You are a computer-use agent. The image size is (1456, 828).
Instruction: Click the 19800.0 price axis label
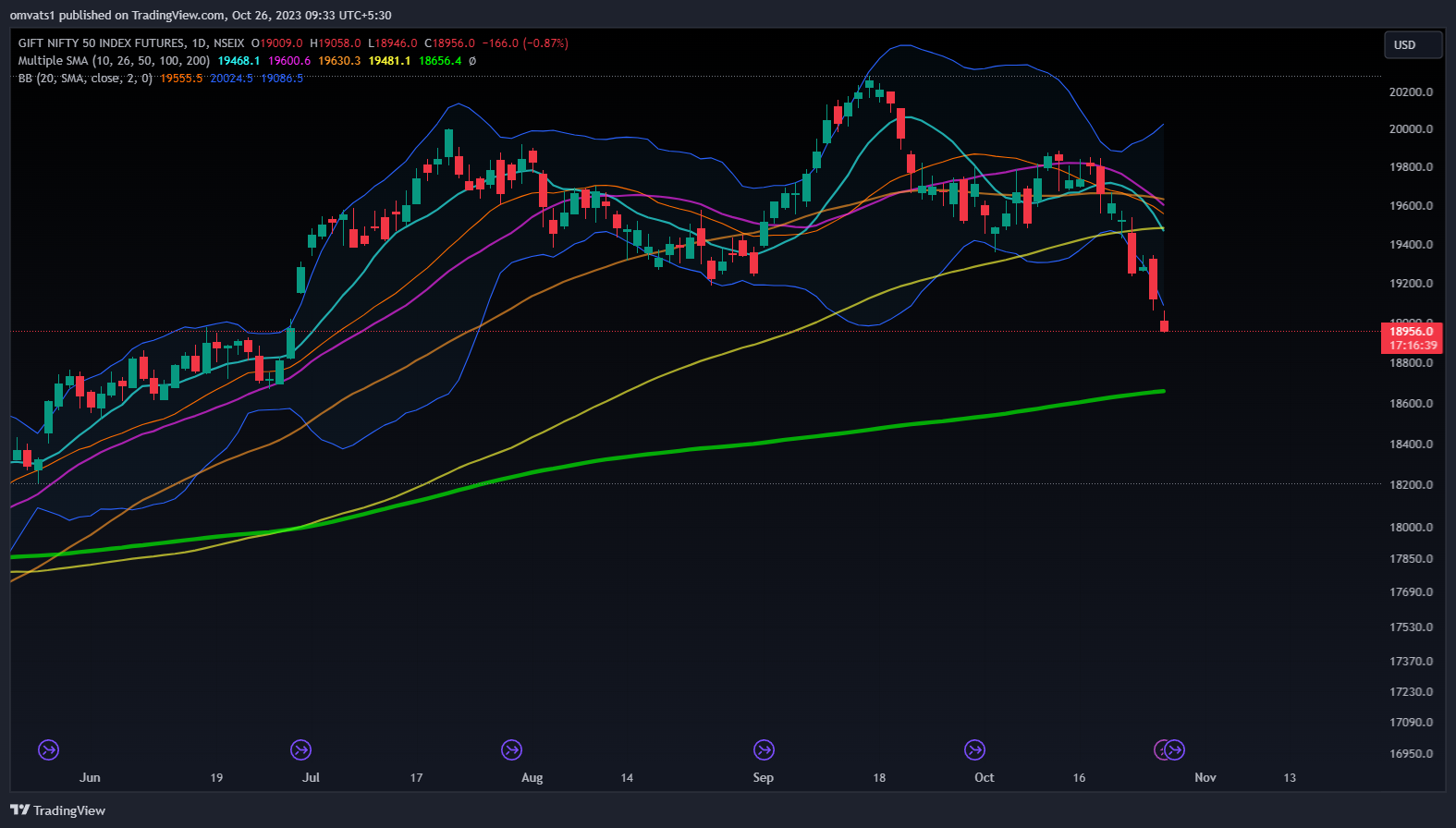coord(1411,167)
